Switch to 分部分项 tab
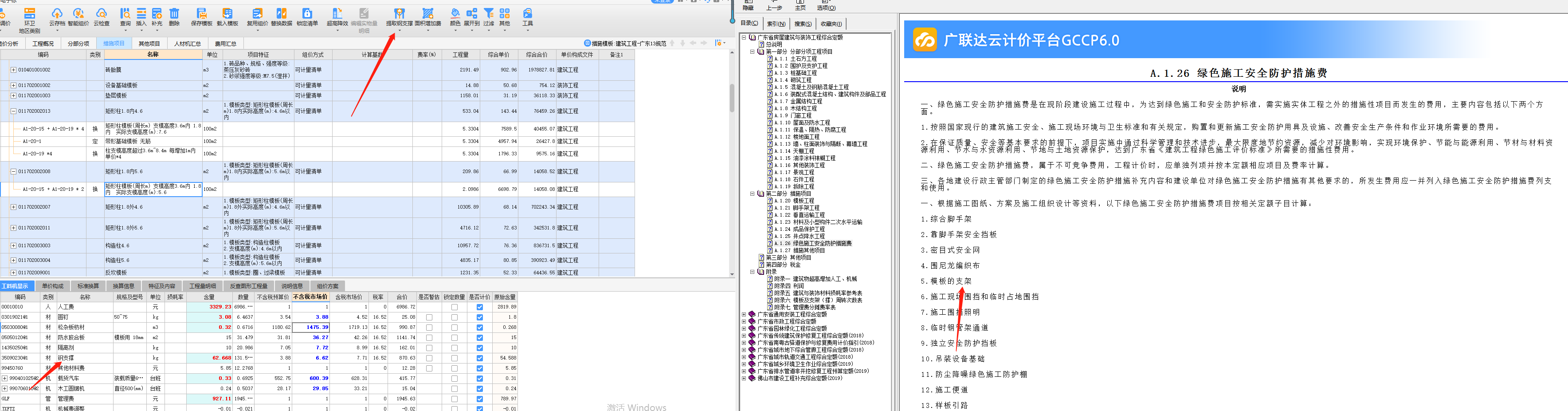1568x411 pixels. coord(78,44)
